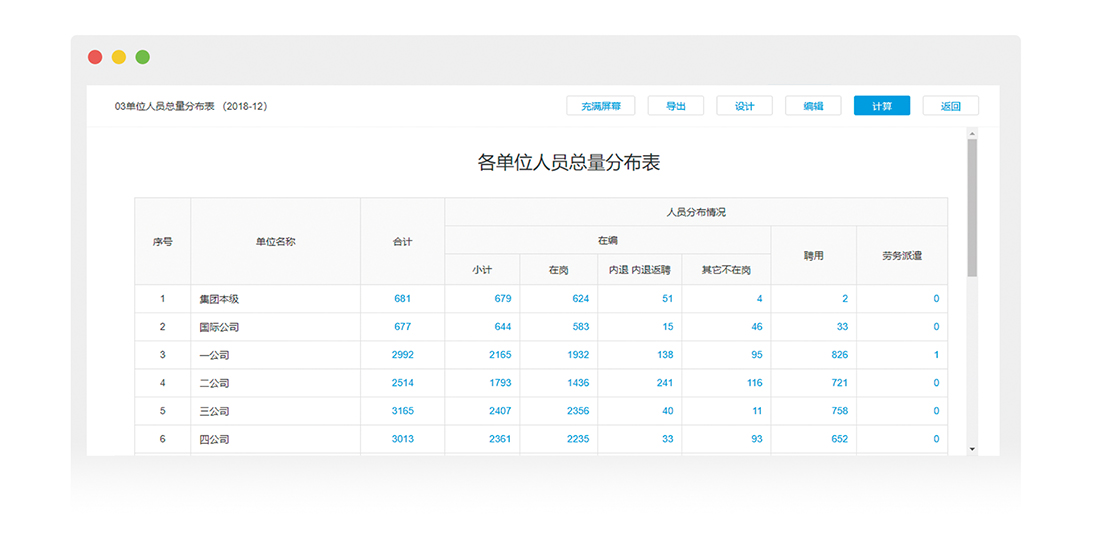The image size is (1100, 542).
Task: Select 二公司 聘用 value 721
Action: tap(840, 383)
